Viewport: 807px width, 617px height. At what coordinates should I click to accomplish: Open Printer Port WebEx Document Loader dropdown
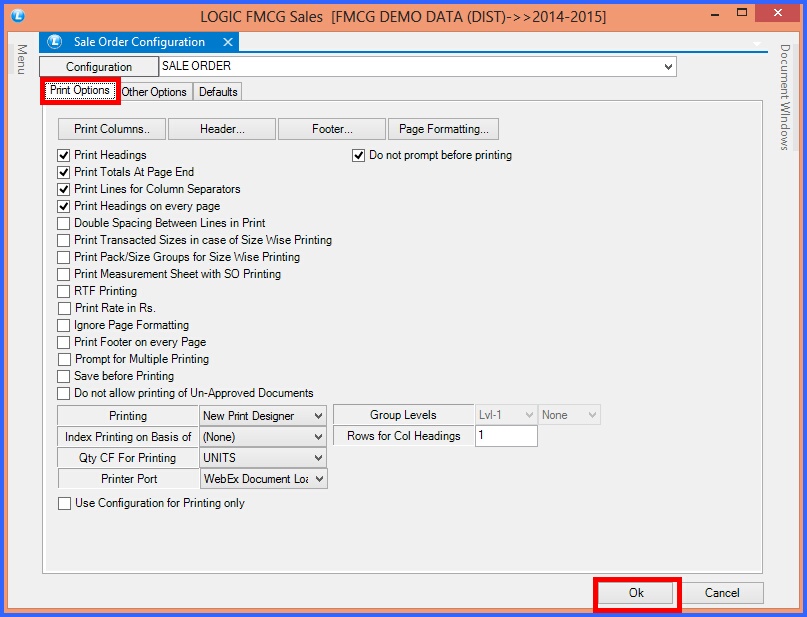click(263, 479)
